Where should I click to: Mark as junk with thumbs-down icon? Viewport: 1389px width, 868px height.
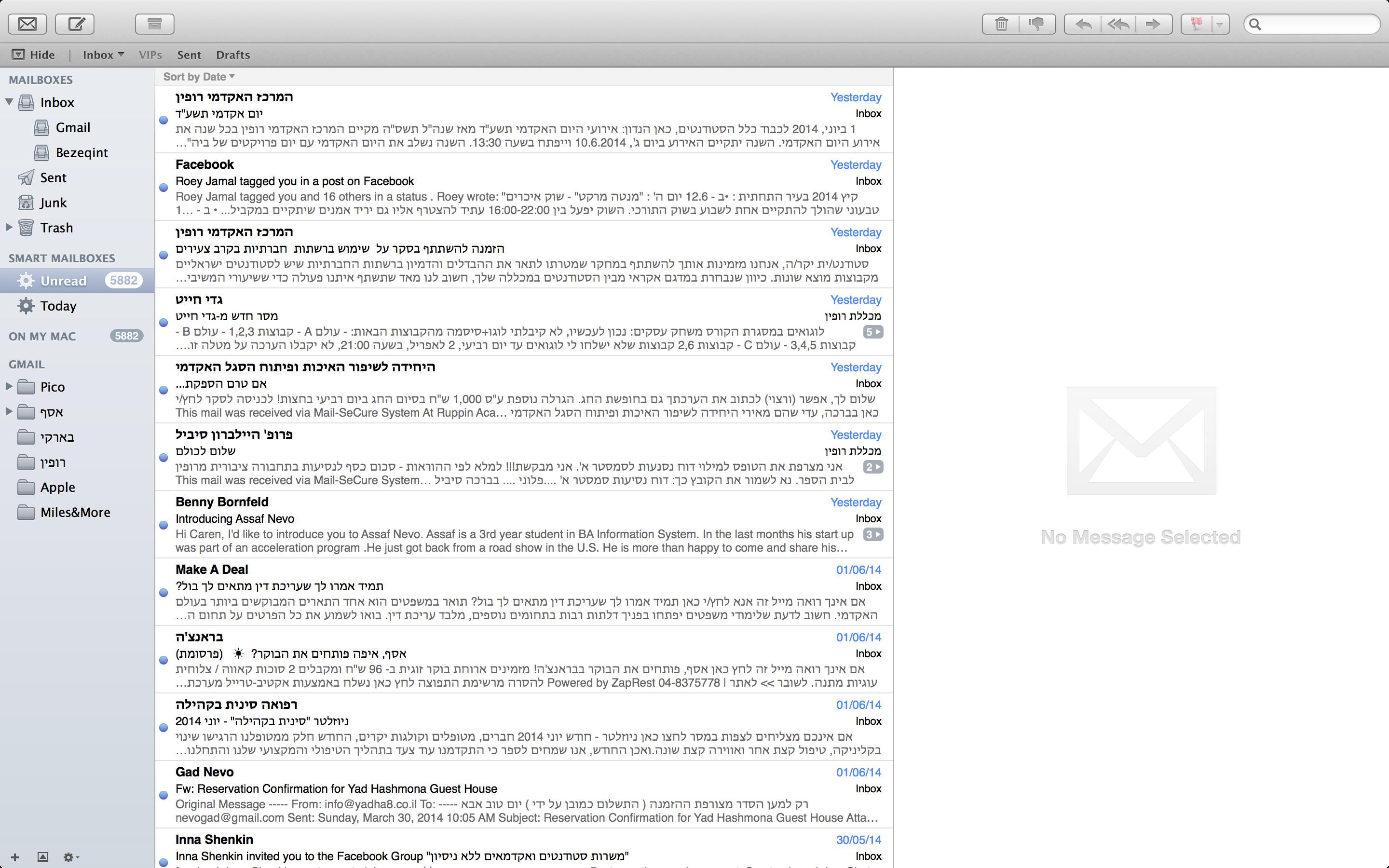1037,24
